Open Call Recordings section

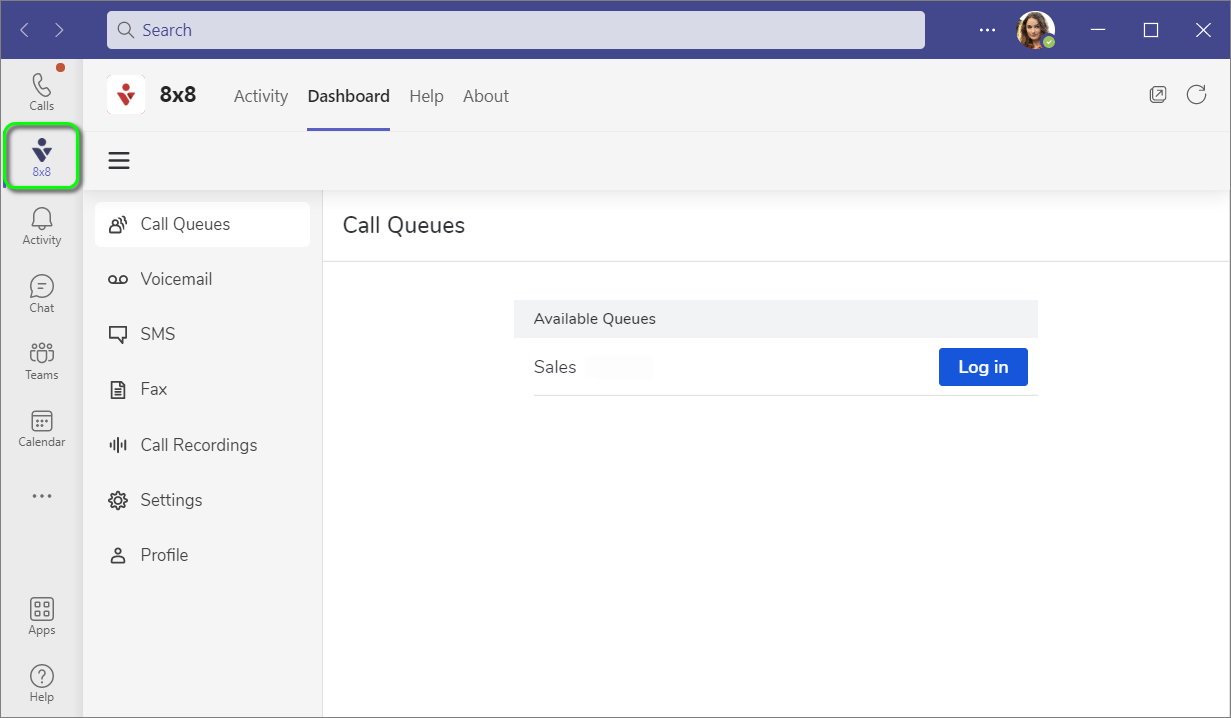198,445
